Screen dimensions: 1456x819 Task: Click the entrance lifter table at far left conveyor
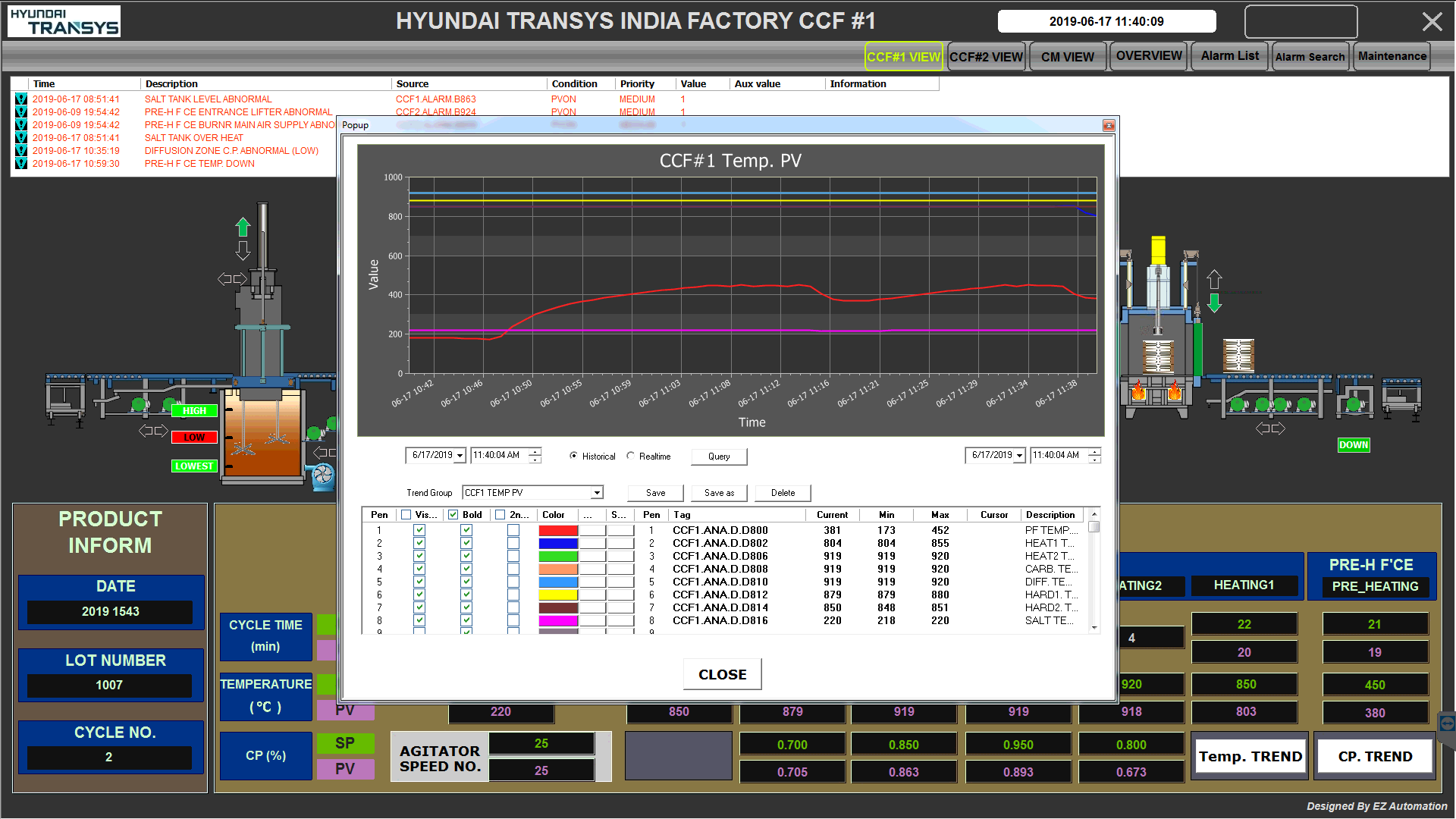pos(65,400)
